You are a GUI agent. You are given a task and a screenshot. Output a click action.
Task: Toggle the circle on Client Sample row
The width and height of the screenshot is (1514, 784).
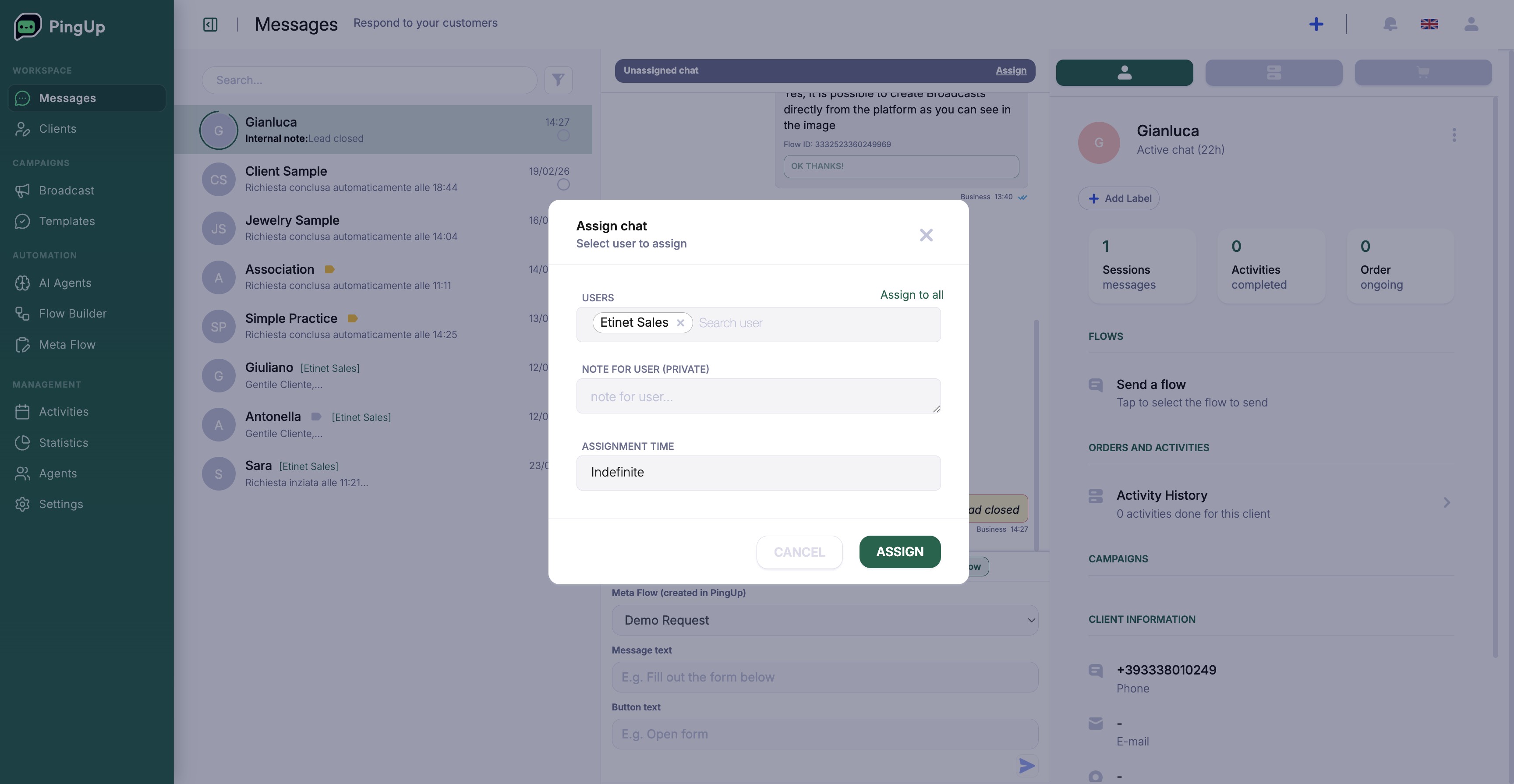pyautogui.click(x=563, y=184)
